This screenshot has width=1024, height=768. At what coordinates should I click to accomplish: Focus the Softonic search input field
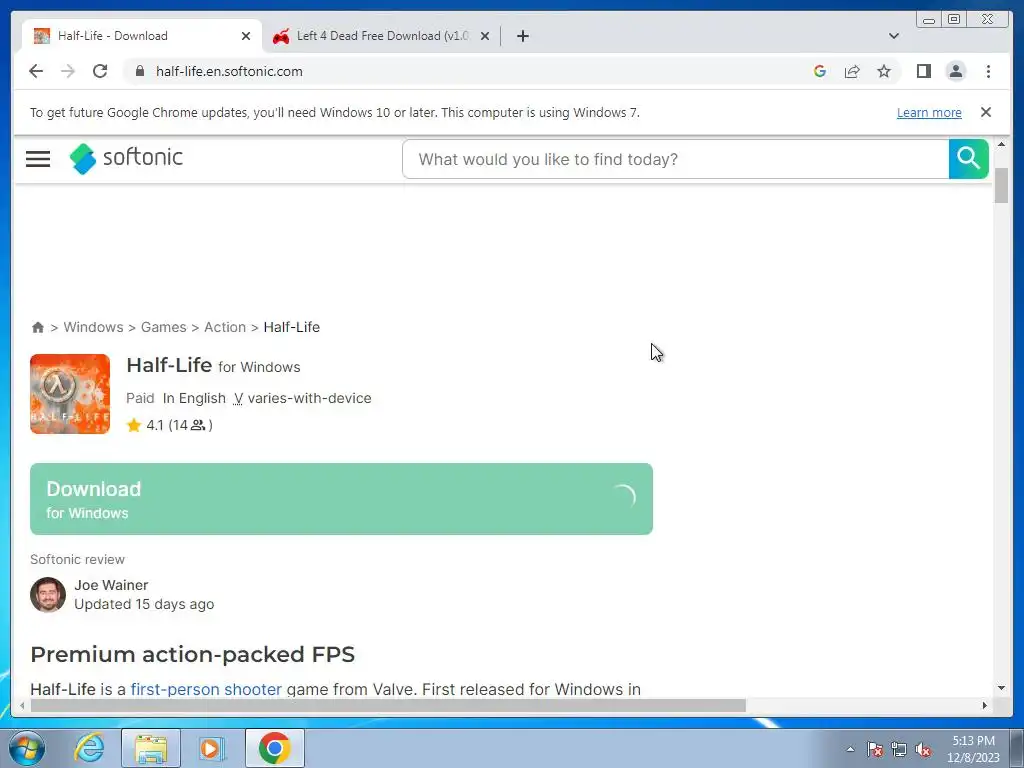676,159
